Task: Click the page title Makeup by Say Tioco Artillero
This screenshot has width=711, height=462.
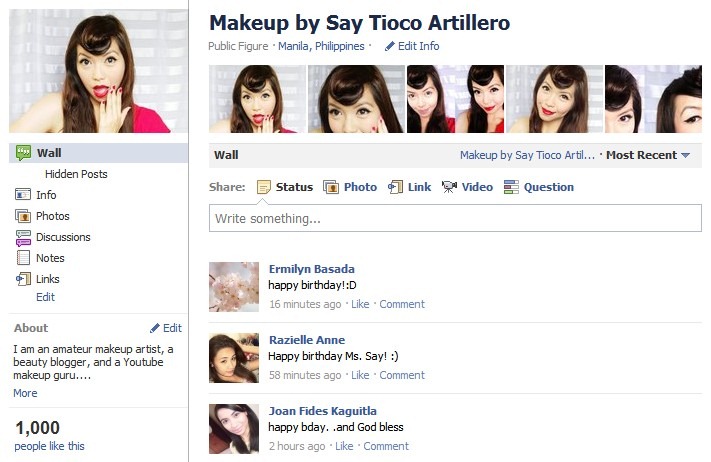Action: (360, 23)
